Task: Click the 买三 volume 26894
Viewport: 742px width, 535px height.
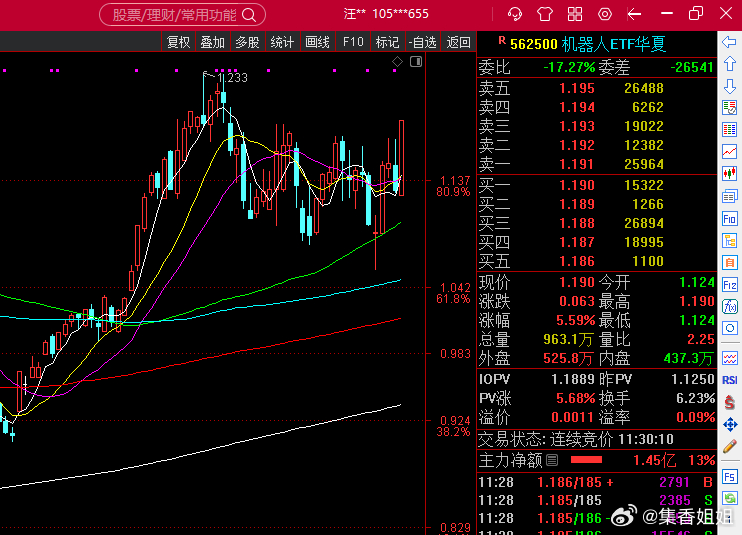Action: 644,223
